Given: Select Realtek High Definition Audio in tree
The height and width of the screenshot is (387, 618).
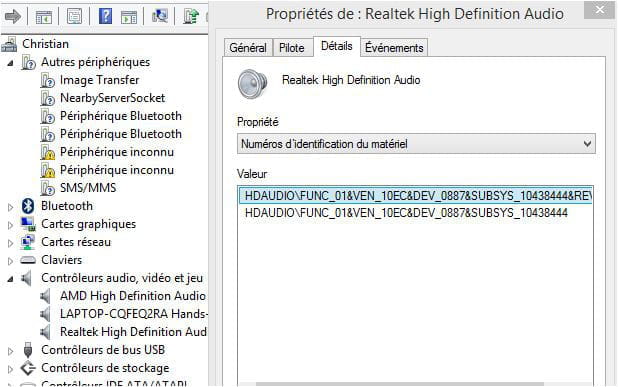Looking at the screenshot, I should pos(133,331).
